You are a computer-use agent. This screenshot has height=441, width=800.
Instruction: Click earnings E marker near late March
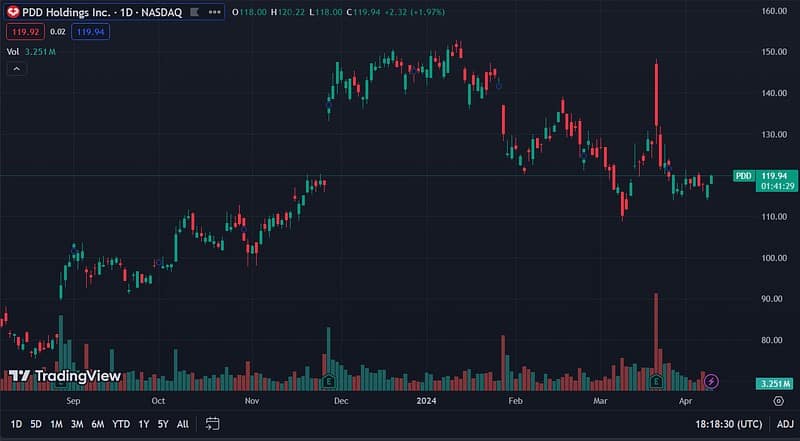pos(657,381)
